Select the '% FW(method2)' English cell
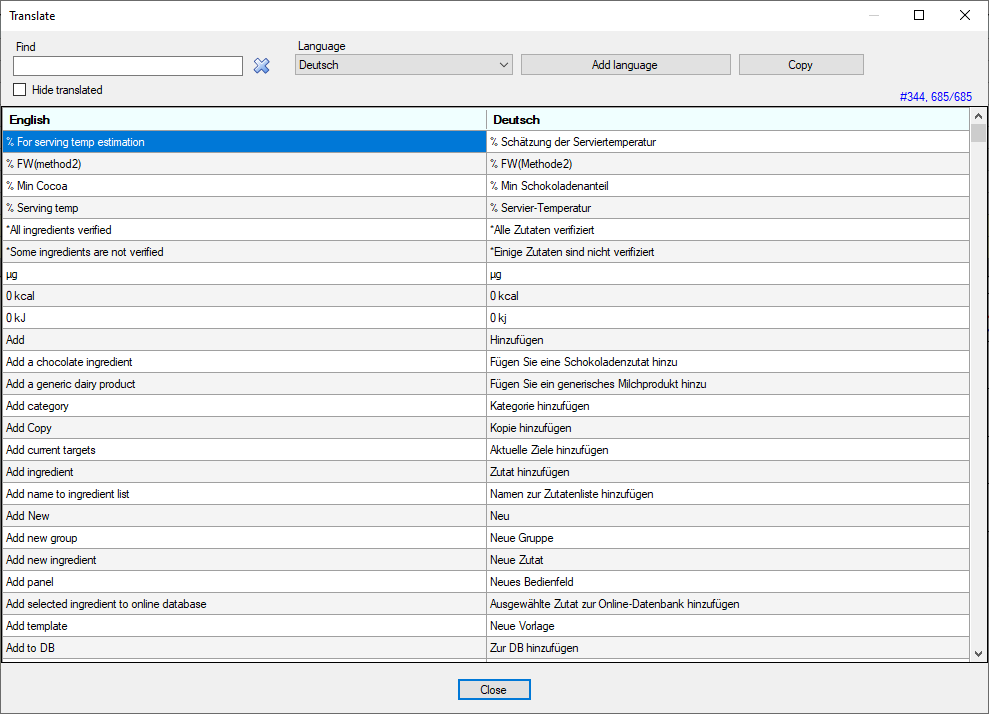Viewport: 989px width, 714px height. 245,164
